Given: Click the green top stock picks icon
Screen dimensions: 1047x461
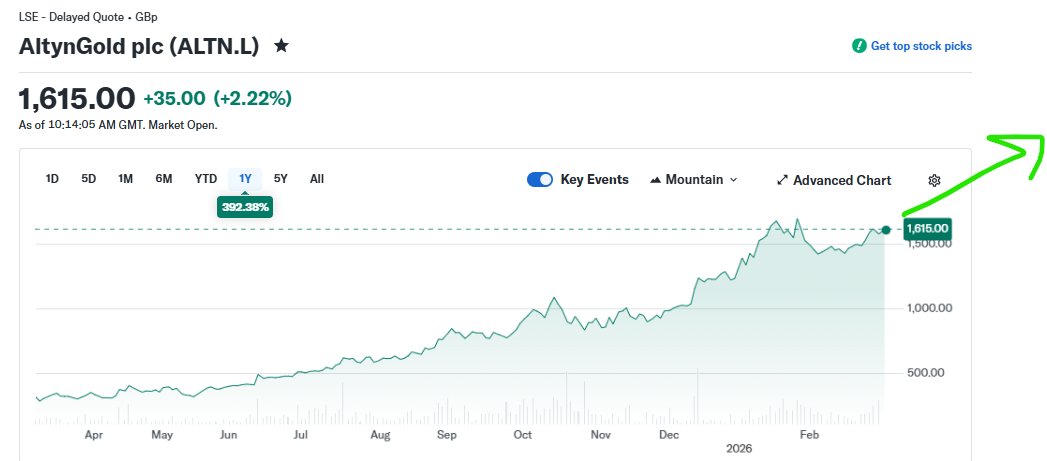Looking at the screenshot, I should click(859, 46).
